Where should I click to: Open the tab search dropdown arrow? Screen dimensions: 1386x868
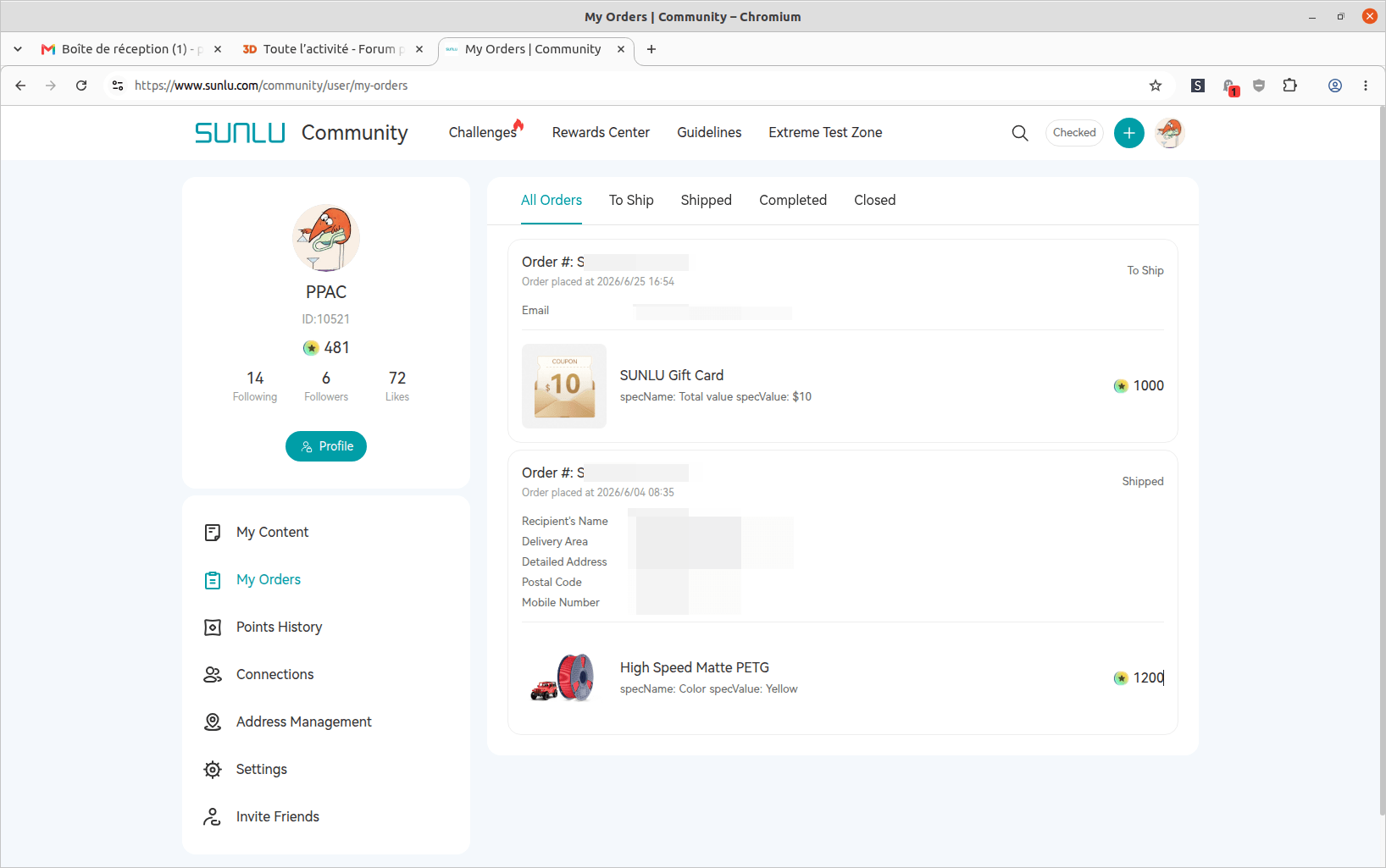click(18, 49)
